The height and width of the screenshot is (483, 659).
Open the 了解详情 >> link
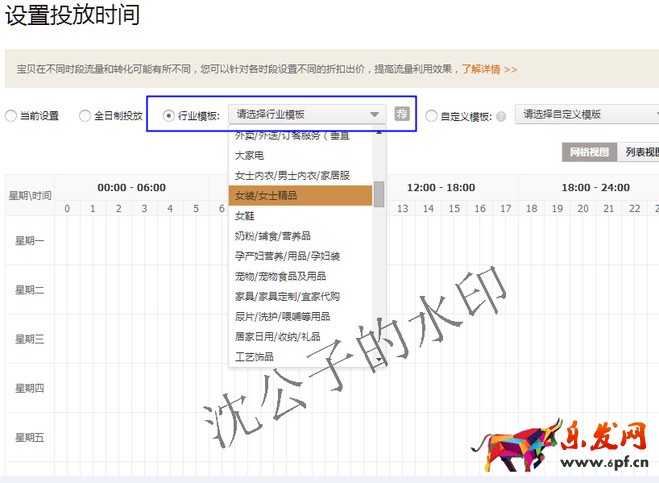click(489, 70)
